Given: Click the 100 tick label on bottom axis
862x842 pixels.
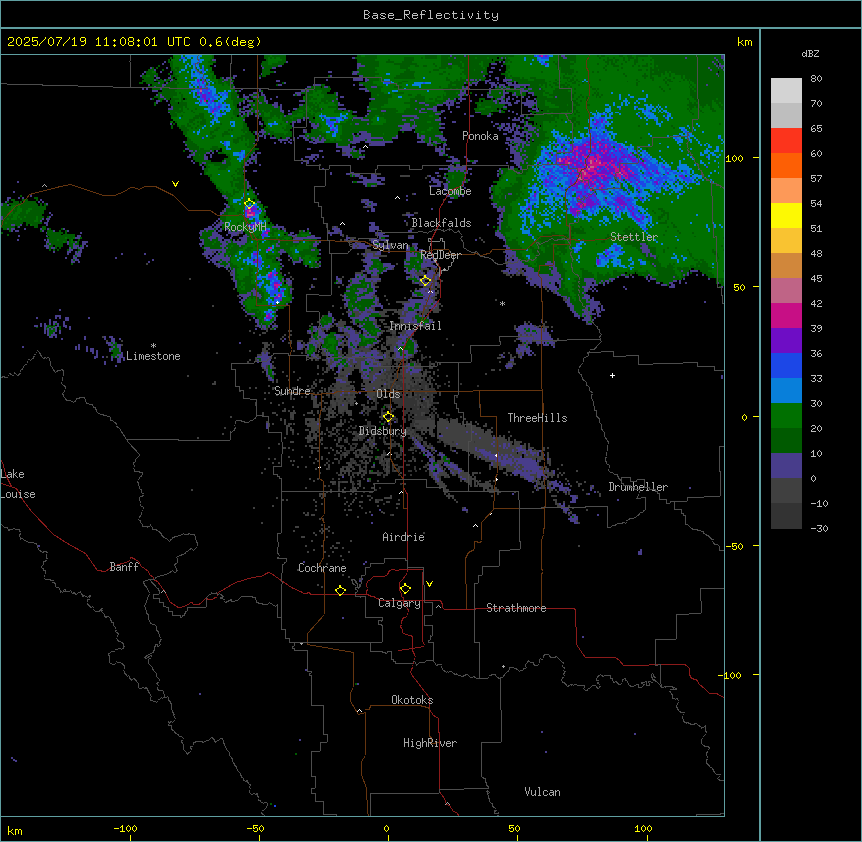Looking at the screenshot, I should (643, 828).
